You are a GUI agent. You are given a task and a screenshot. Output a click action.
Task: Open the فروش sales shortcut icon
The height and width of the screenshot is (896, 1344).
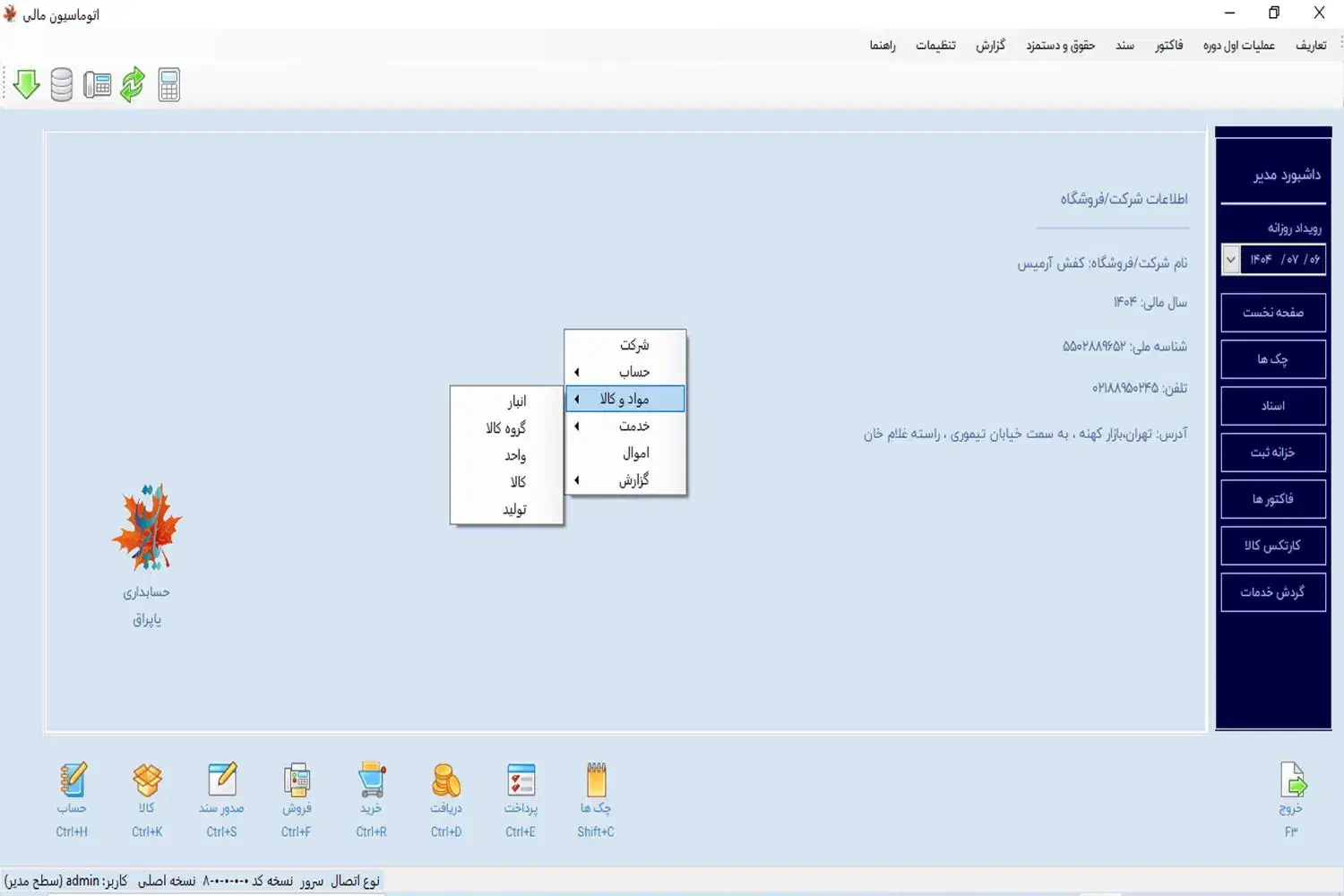[297, 780]
